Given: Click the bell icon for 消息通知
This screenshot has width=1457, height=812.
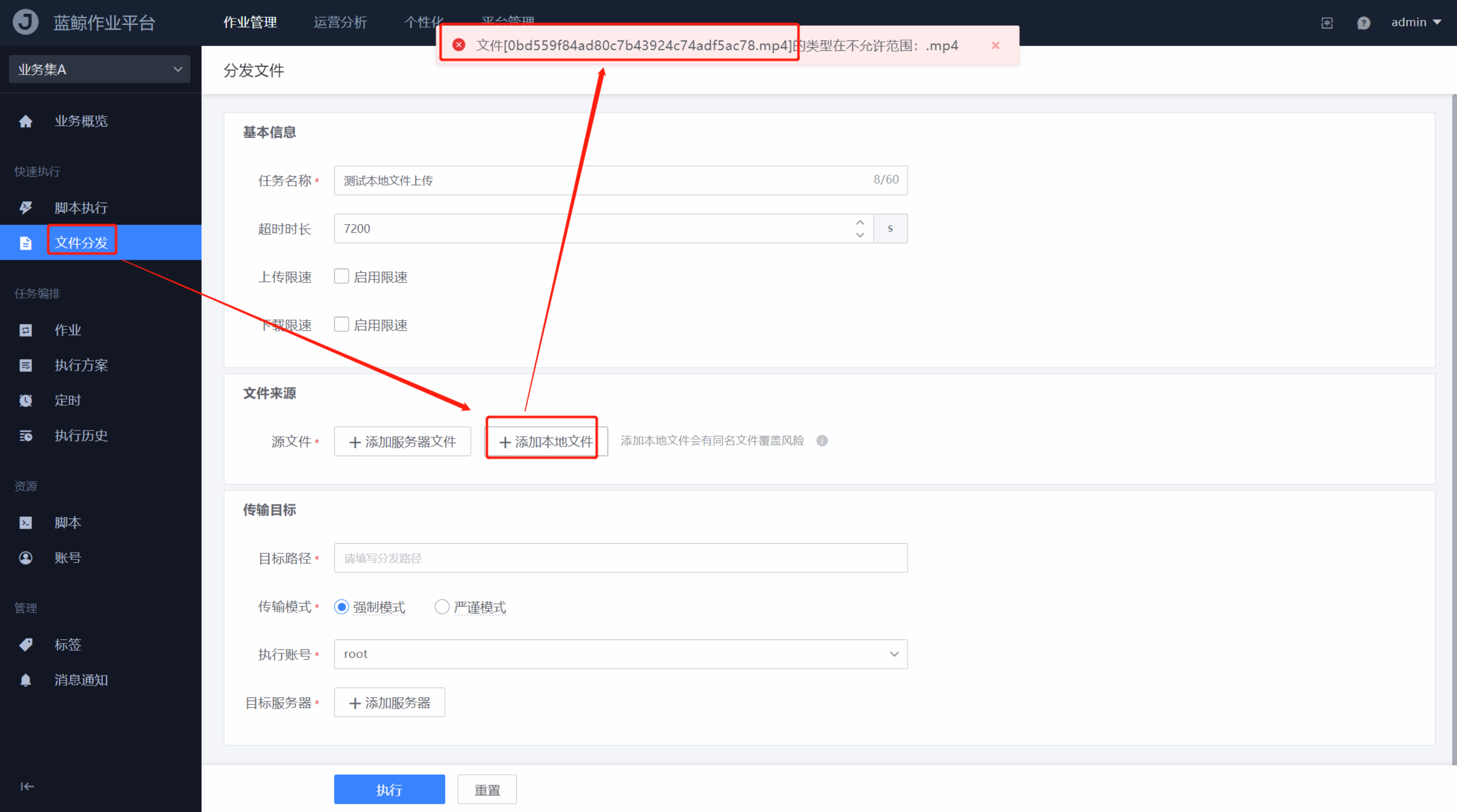Looking at the screenshot, I should pyautogui.click(x=26, y=680).
